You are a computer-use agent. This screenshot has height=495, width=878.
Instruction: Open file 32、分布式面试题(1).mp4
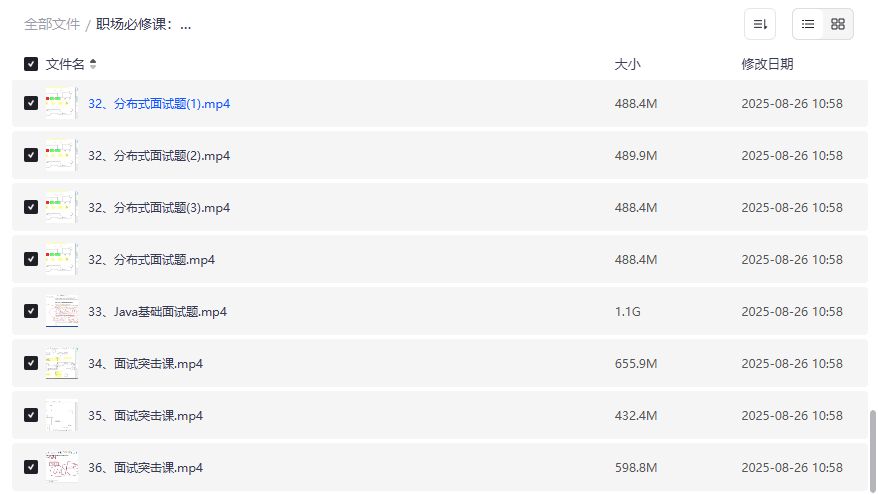coord(160,103)
